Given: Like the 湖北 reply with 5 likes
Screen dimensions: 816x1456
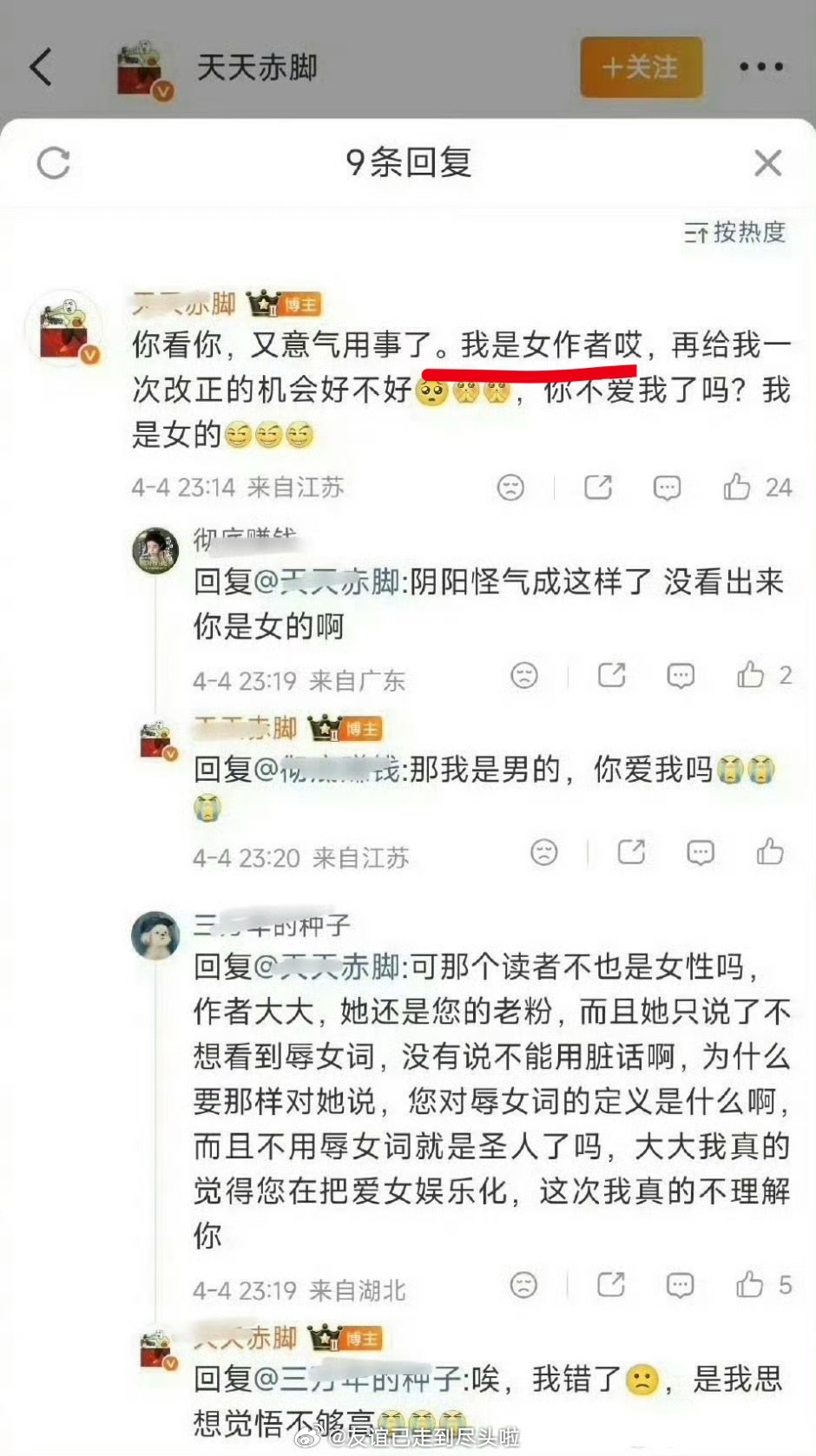Looking at the screenshot, I should pyautogui.click(x=763, y=1284).
